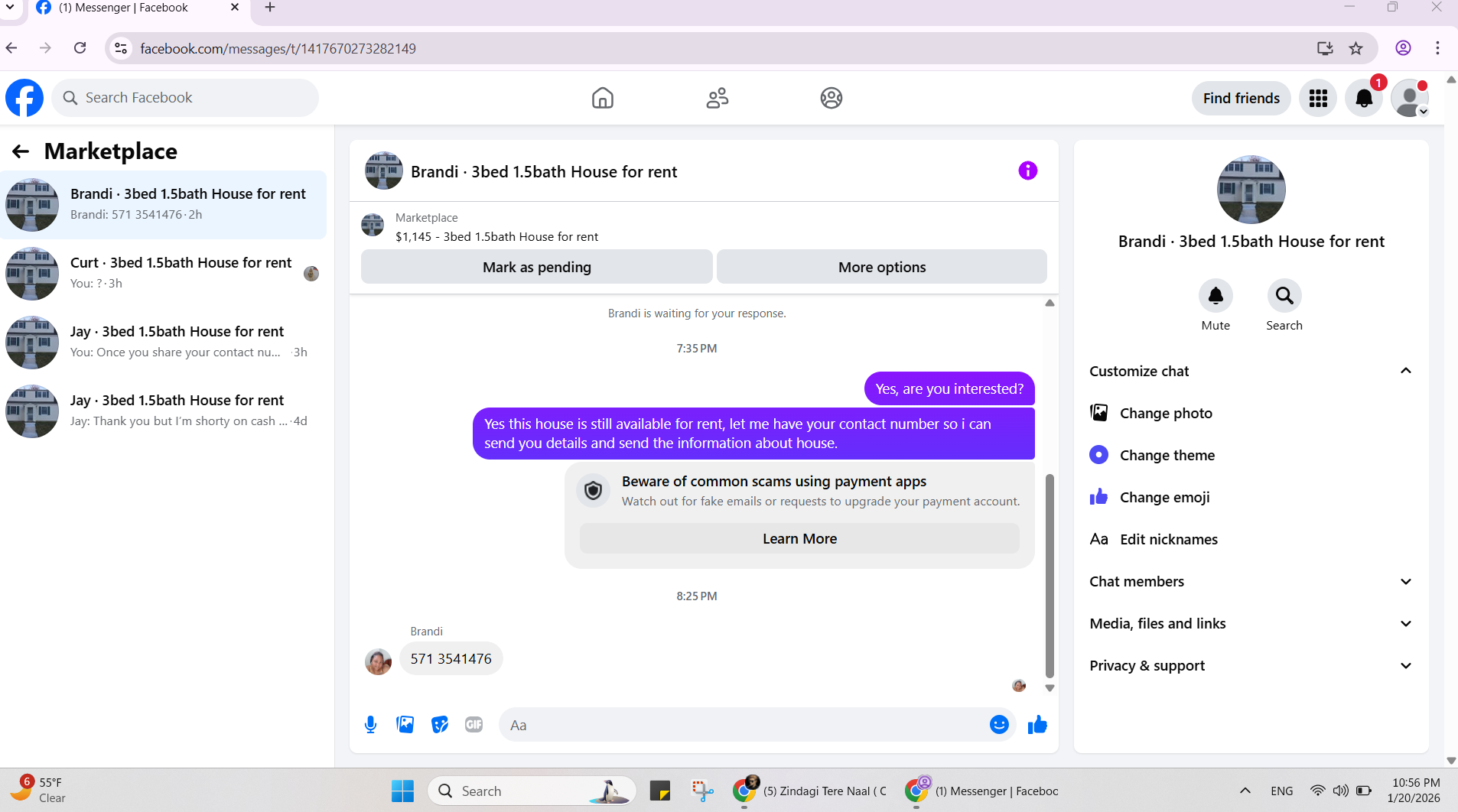Open conversation information purple icon
1458x812 pixels.
pyautogui.click(x=1028, y=171)
